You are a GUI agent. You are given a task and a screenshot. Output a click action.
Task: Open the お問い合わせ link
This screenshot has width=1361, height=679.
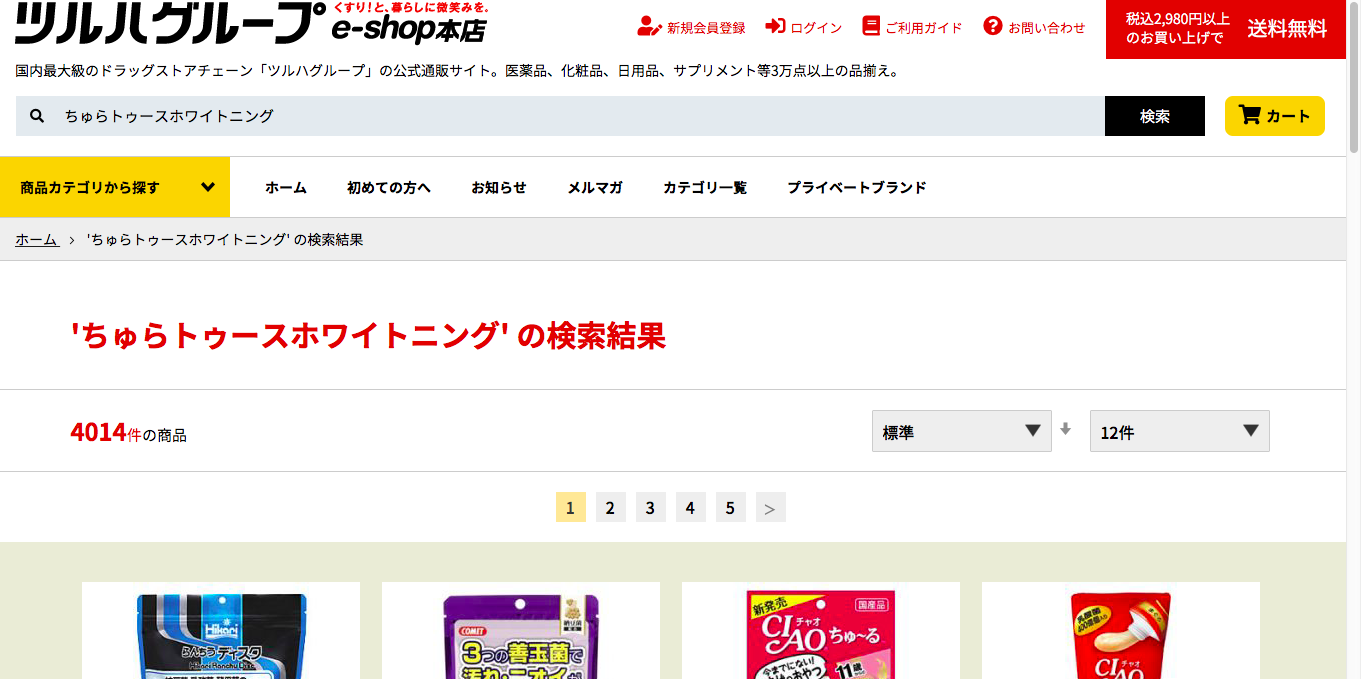(x=1046, y=28)
